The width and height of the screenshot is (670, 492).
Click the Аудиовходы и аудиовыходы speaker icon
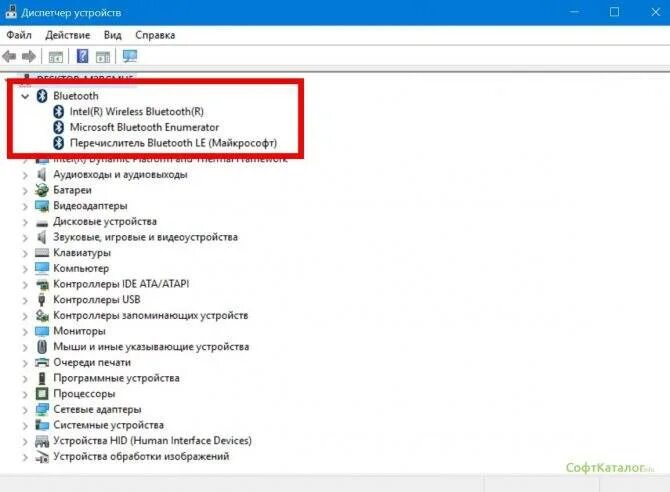click(x=41, y=174)
